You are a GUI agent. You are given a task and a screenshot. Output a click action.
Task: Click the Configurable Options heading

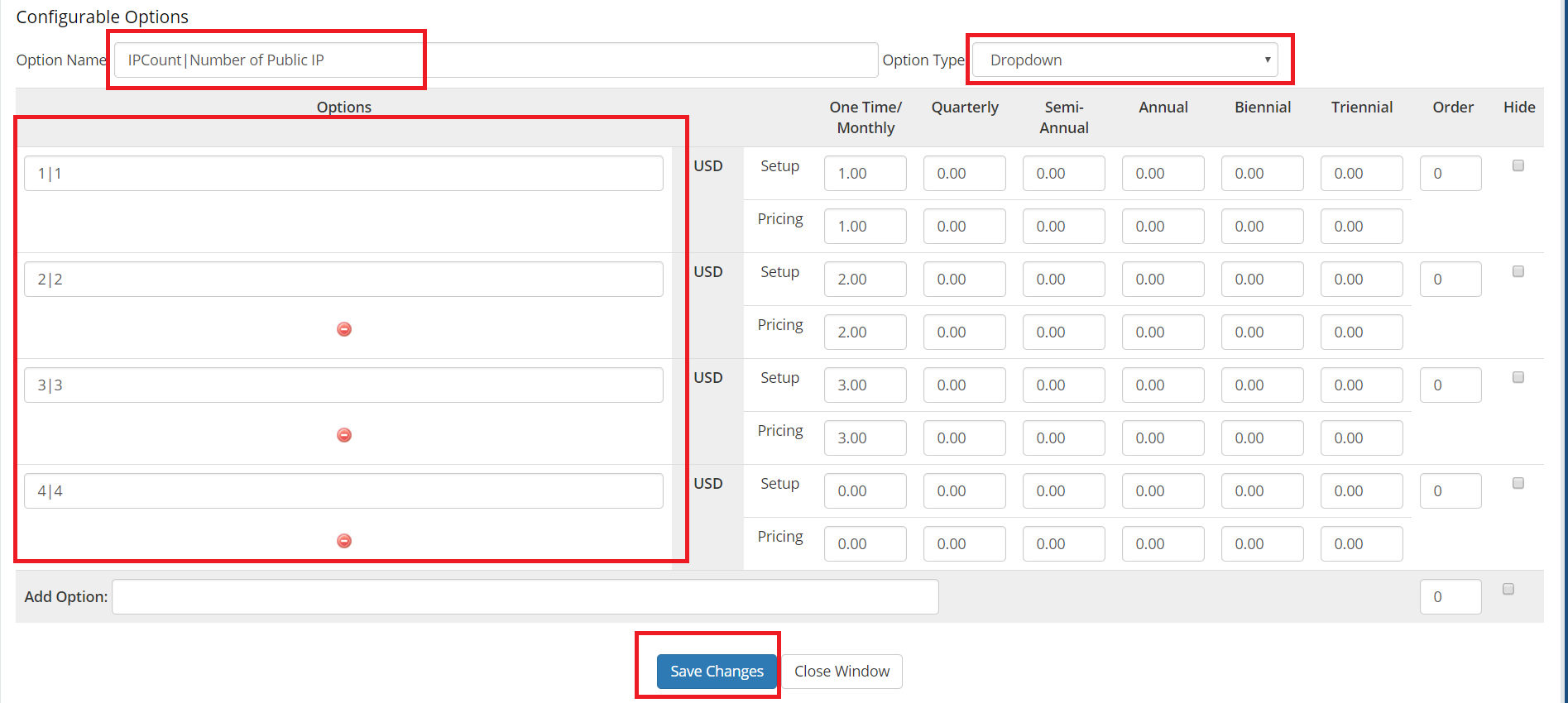[102, 17]
